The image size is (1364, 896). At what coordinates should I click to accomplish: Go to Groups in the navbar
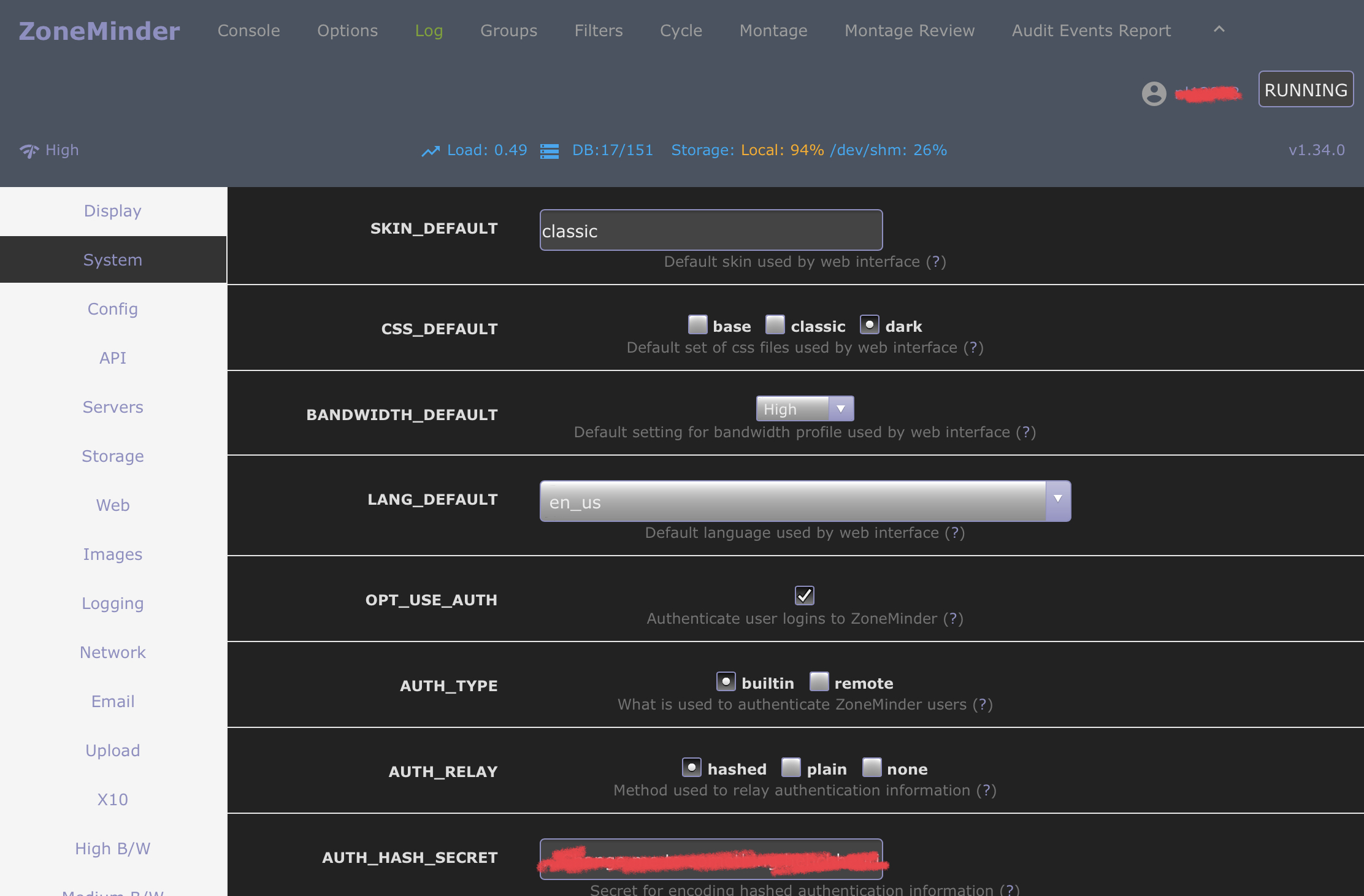[508, 31]
